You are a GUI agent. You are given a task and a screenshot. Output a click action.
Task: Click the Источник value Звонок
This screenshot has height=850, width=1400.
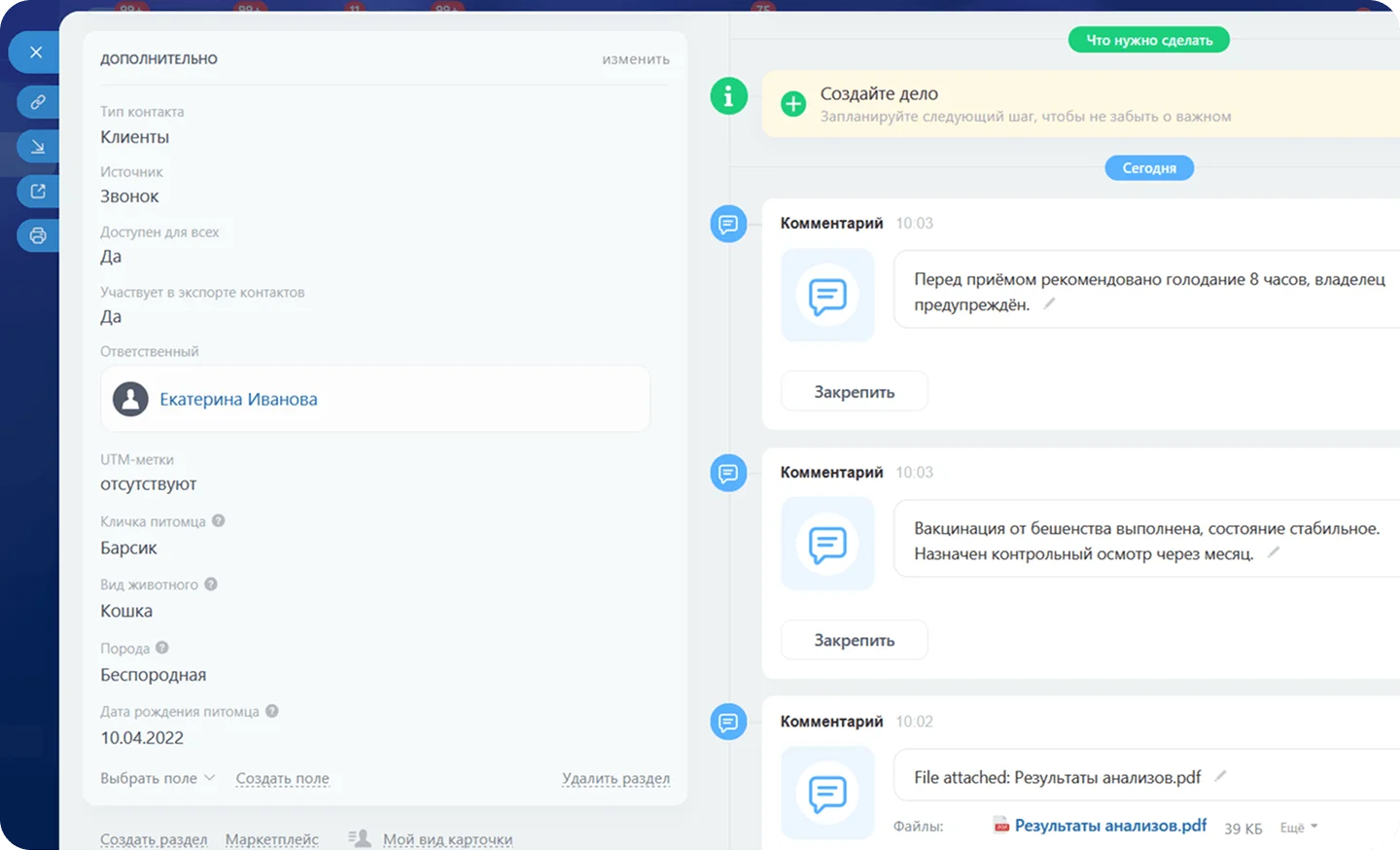(129, 196)
